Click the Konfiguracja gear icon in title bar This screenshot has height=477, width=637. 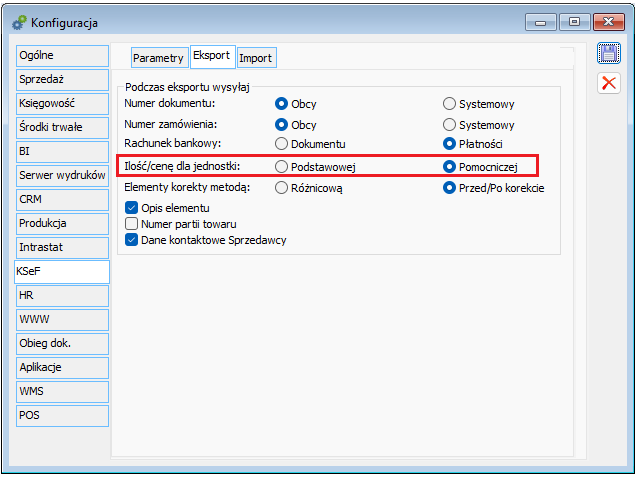pyautogui.click(x=18, y=20)
